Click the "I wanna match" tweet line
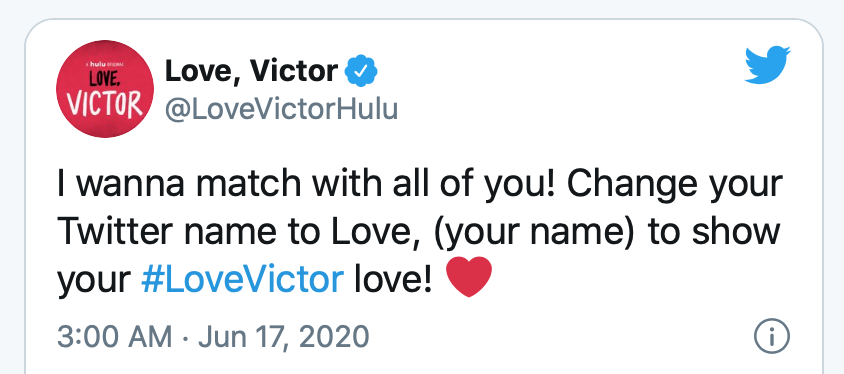 point(420,185)
